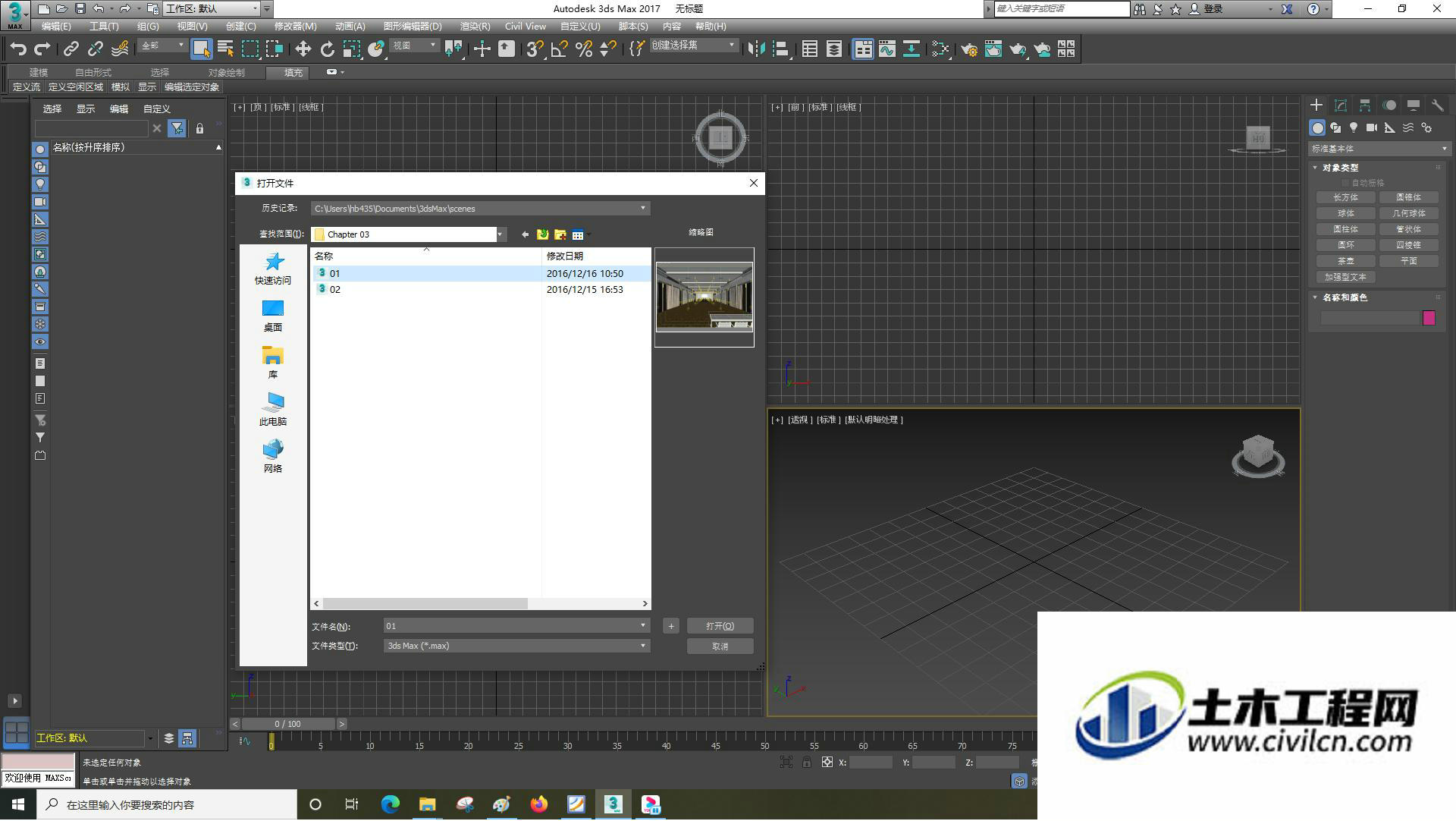Image resolution: width=1456 pixels, height=821 pixels.
Task: Select file 02 in the list
Action: tap(481, 290)
